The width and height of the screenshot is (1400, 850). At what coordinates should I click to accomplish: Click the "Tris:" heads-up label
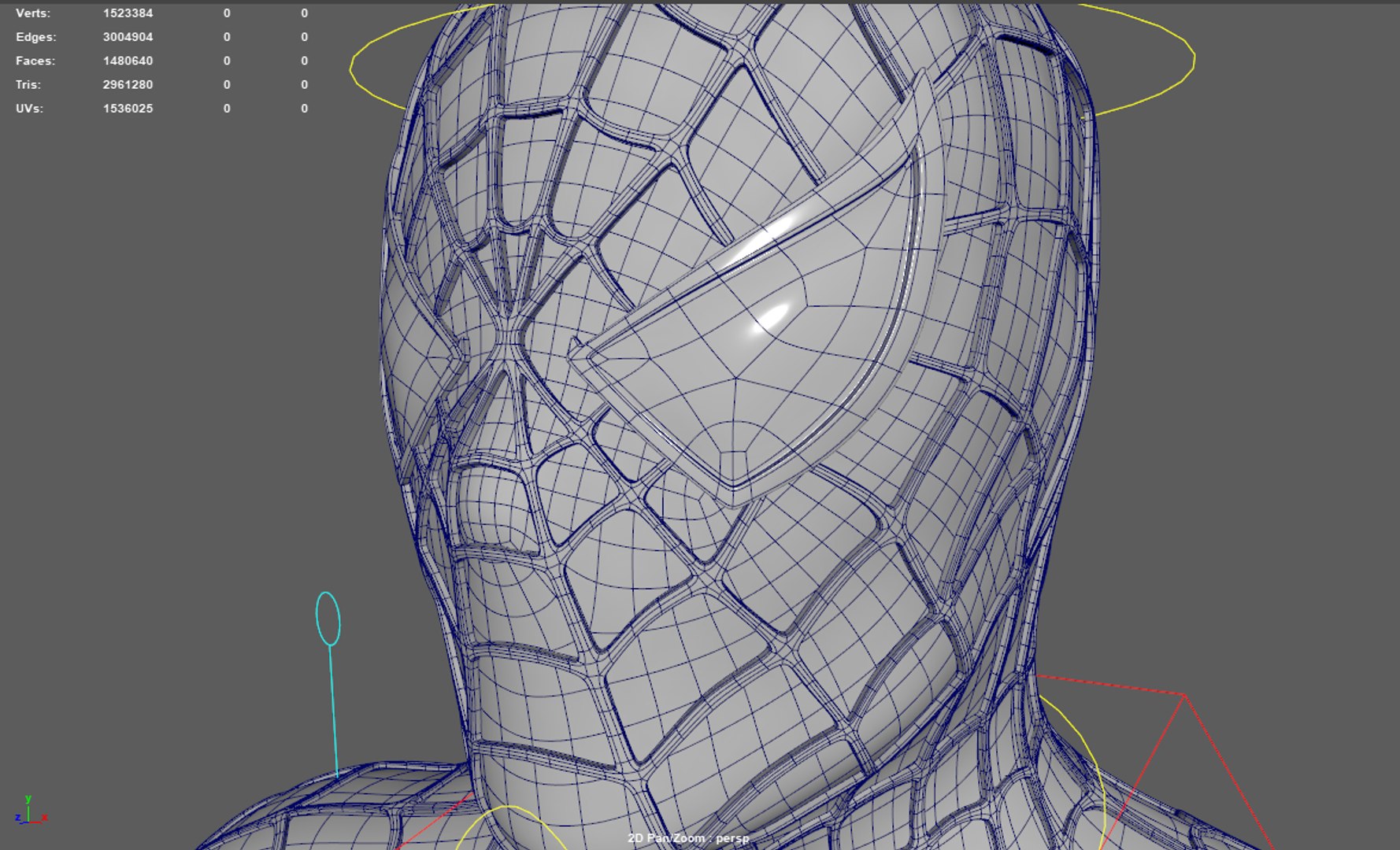click(28, 84)
